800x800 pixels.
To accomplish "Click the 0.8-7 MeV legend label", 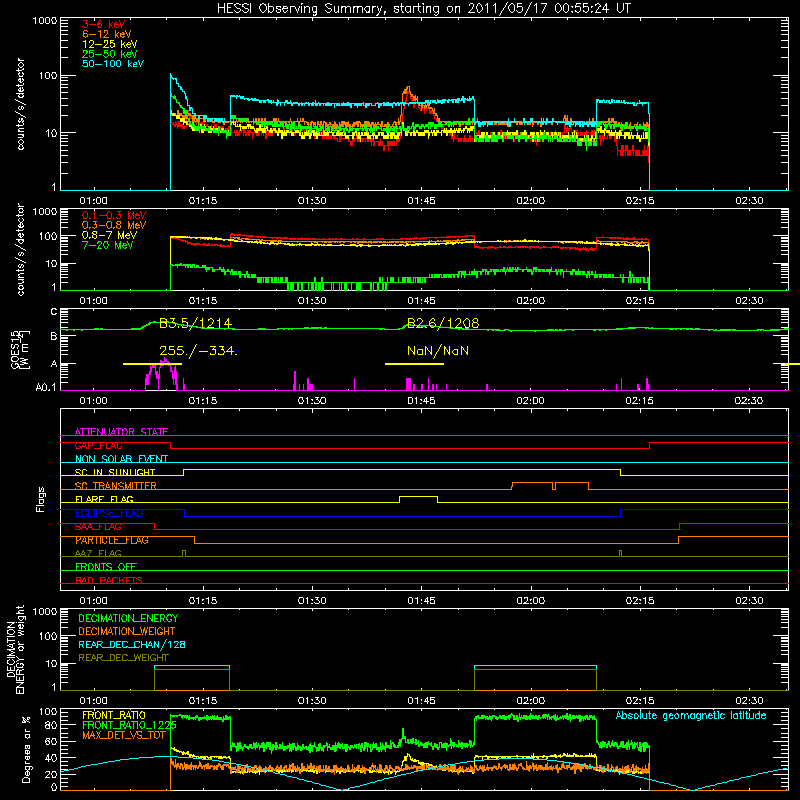I will coord(109,236).
